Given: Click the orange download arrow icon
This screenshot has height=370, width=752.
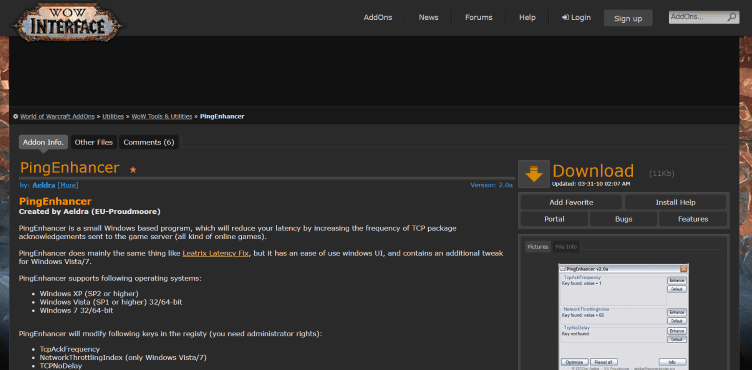Looking at the screenshot, I should click(x=534, y=174).
